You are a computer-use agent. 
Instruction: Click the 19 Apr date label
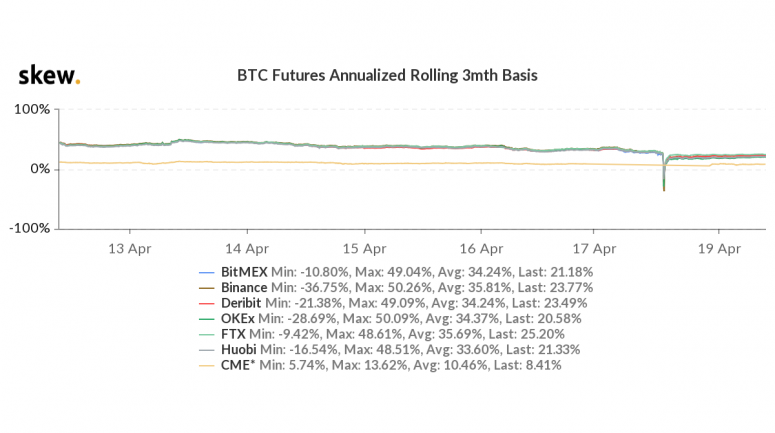(x=718, y=247)
